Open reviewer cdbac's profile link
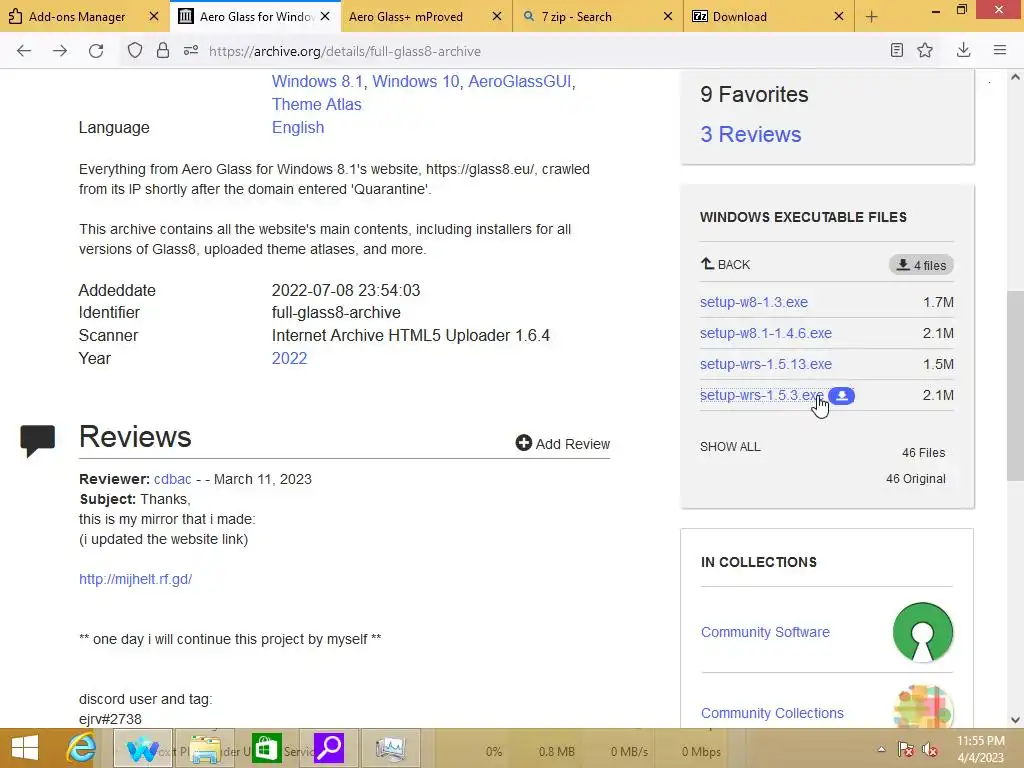 (172, 479)
